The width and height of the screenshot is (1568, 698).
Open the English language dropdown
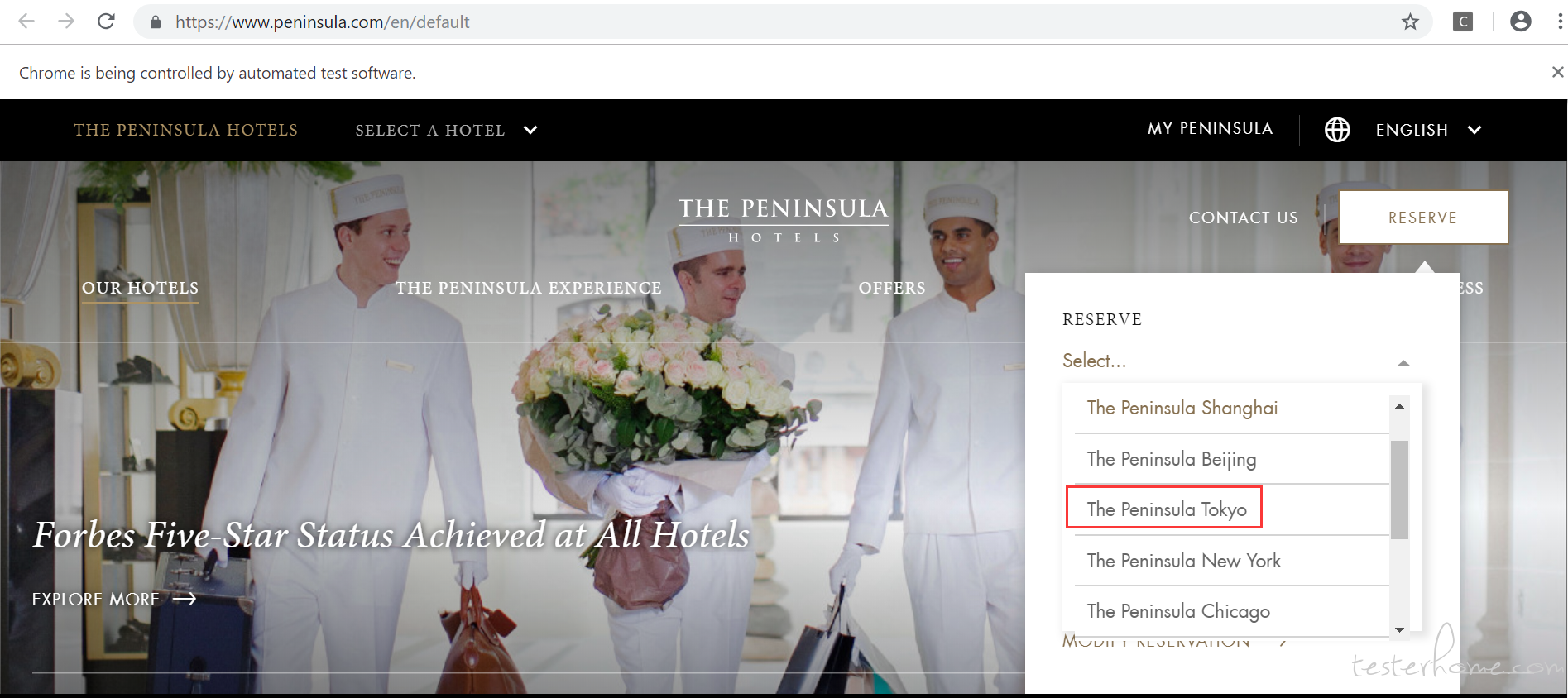pyautogui.click(x=1428, y=130)
